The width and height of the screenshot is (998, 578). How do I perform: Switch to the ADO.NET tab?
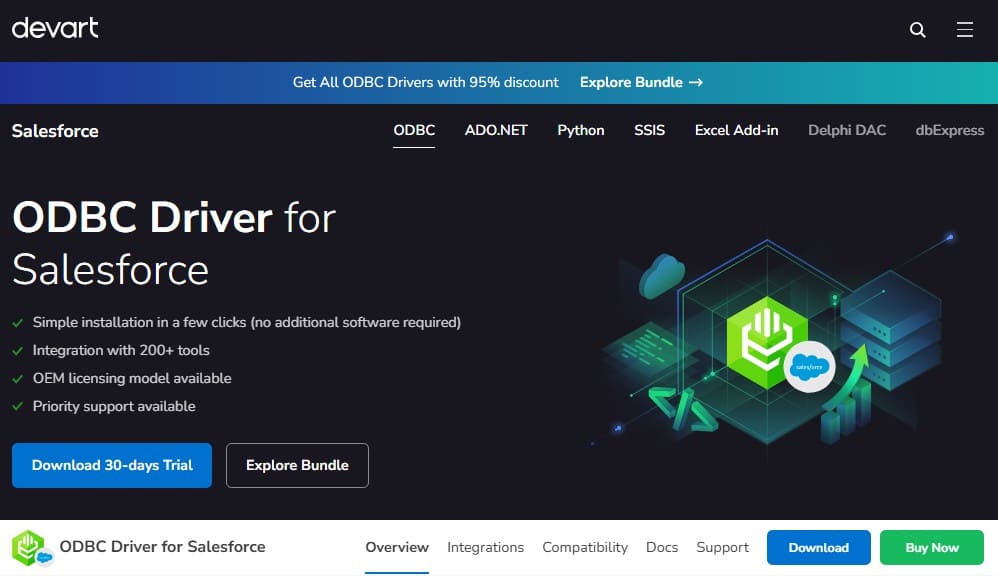coord(496,130)
